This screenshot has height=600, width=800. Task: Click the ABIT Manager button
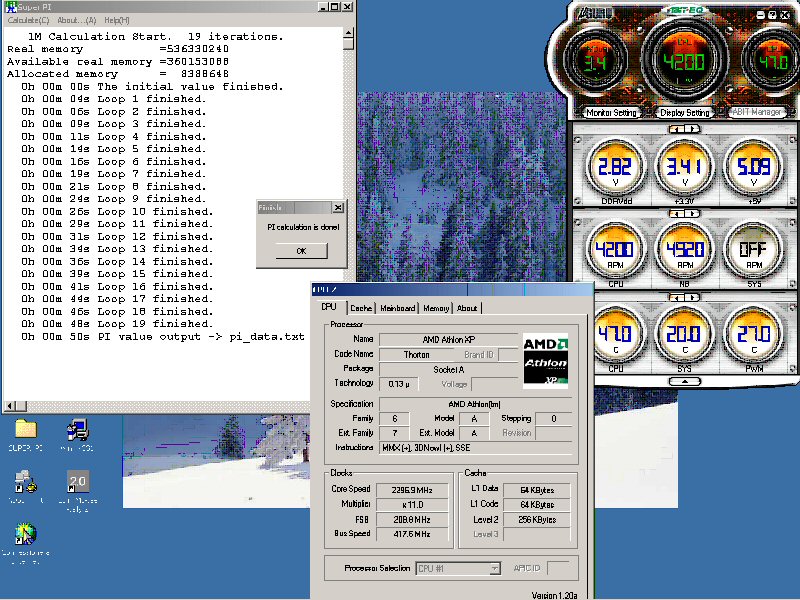pos(757,112)
